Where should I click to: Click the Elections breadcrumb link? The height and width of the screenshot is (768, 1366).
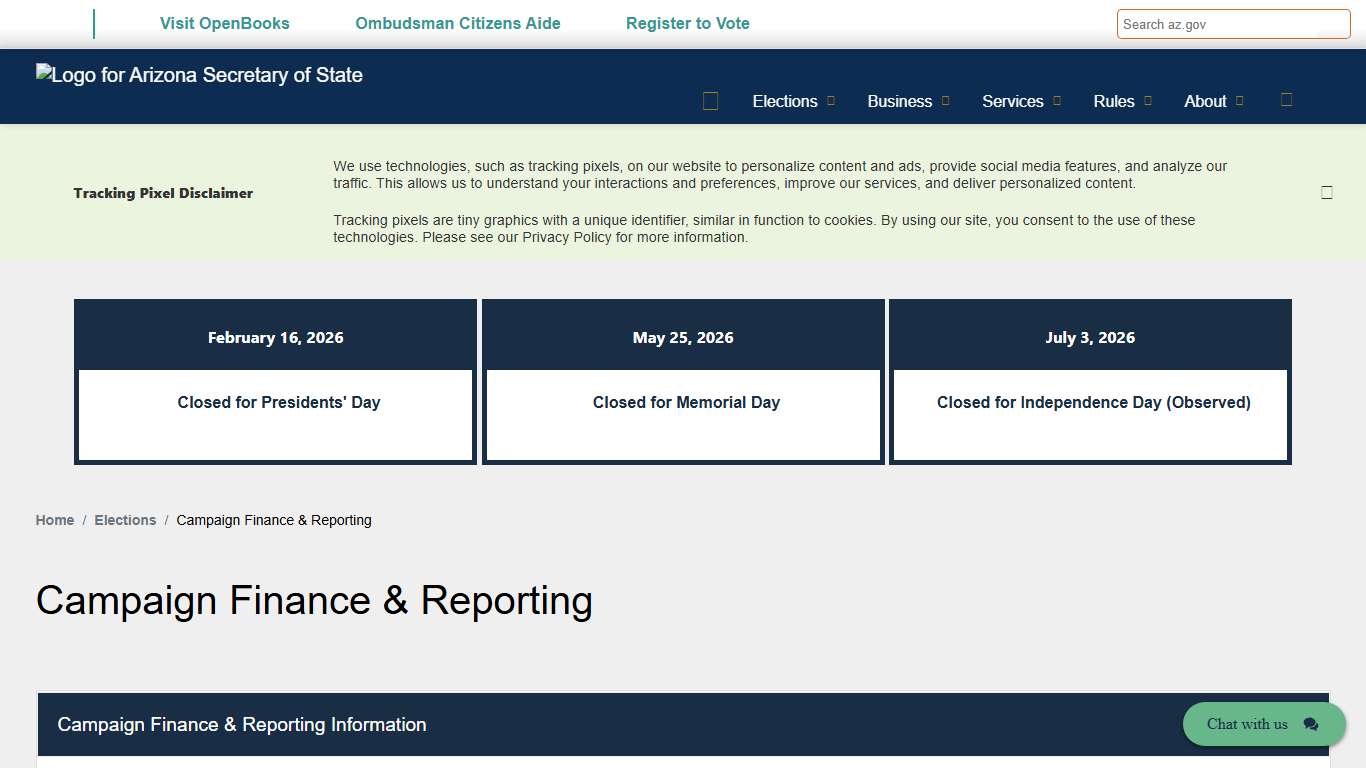pyautogui.click(x=125, y=520)
